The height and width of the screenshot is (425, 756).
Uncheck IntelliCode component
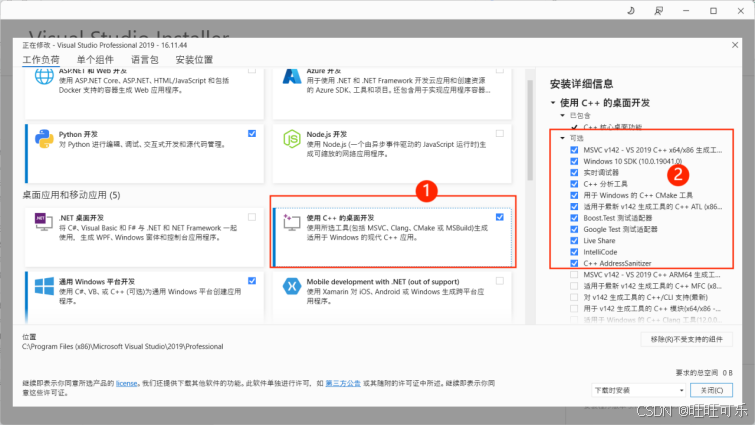tap(574, 252)
